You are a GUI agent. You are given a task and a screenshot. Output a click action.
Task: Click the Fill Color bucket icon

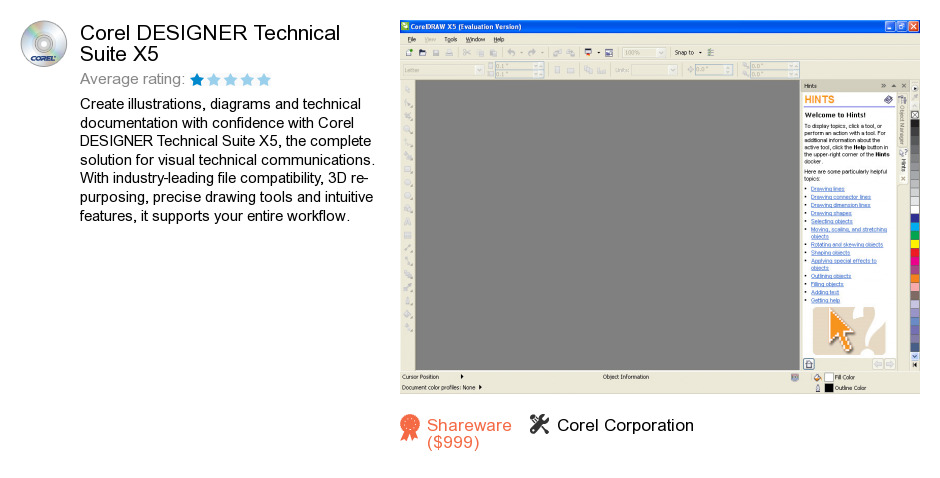(817, 377)
